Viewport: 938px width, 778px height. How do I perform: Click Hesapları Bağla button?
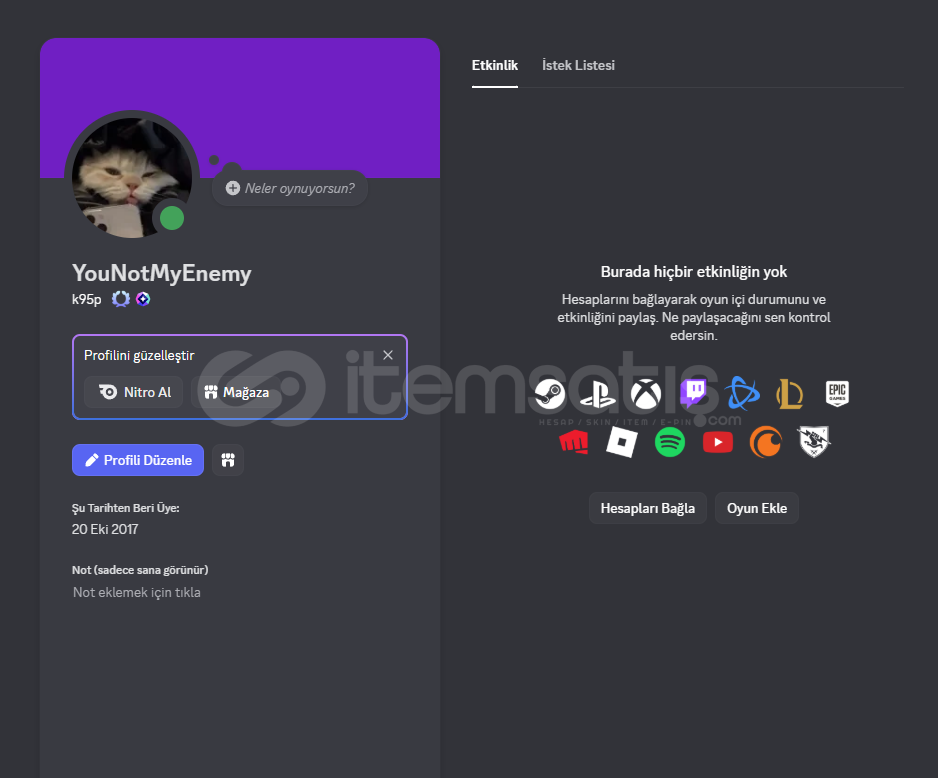[x=648, y=508]
